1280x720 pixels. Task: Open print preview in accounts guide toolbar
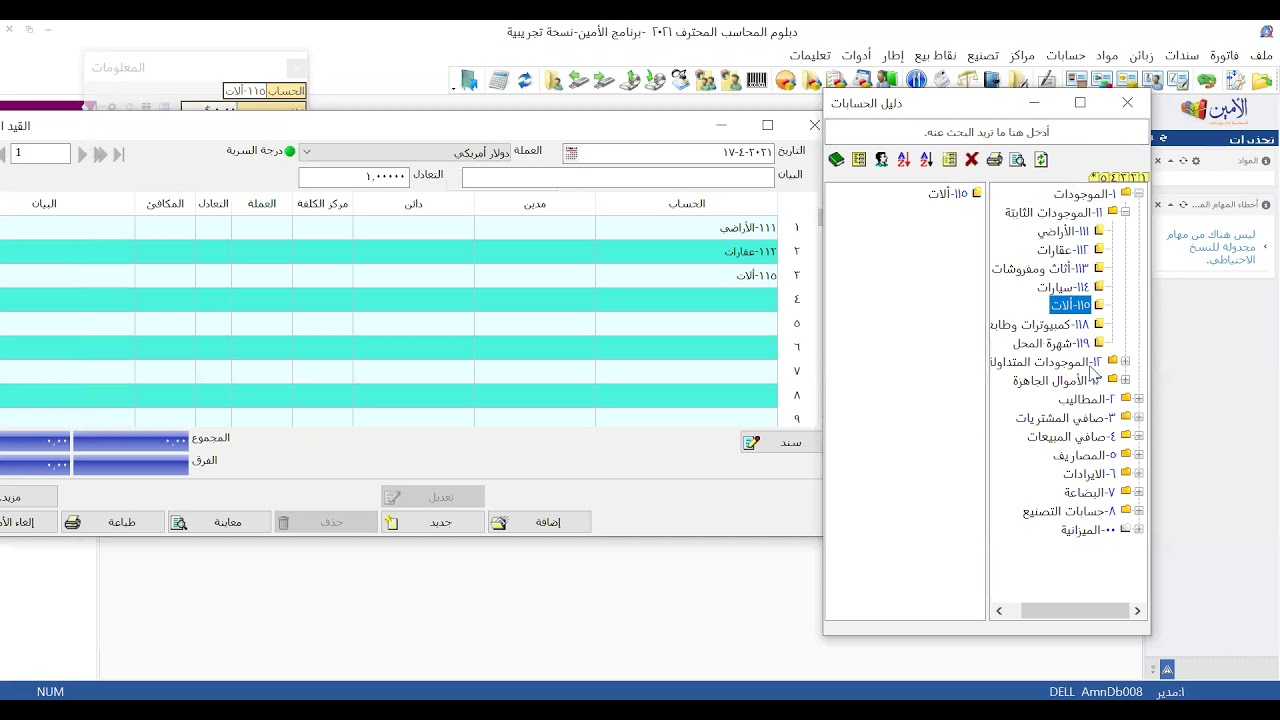tap(1018, 159)
